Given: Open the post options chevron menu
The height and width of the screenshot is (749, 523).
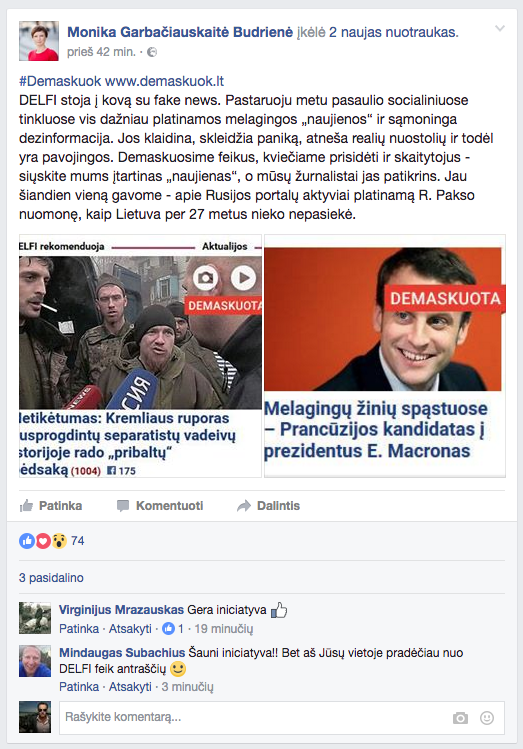Looking at the screenshot, I should (500, 29).
